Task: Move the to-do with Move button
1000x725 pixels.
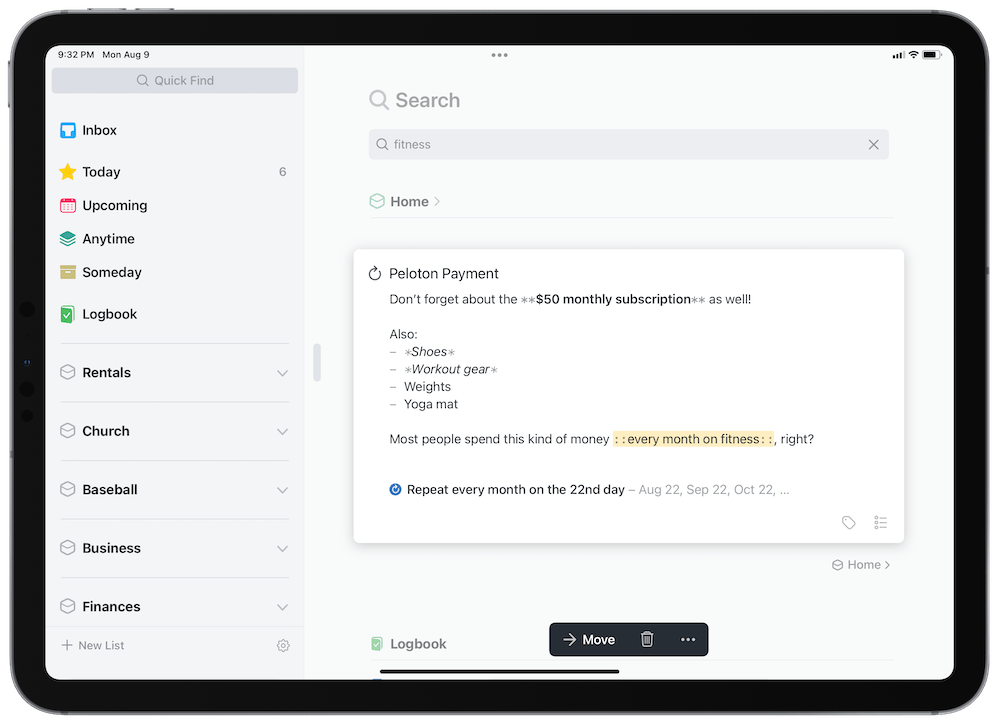Action: coord(589,640)
